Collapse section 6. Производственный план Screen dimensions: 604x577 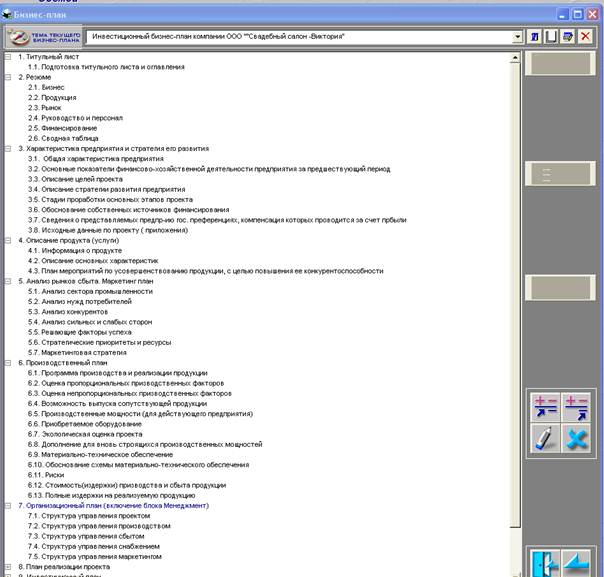8,363
